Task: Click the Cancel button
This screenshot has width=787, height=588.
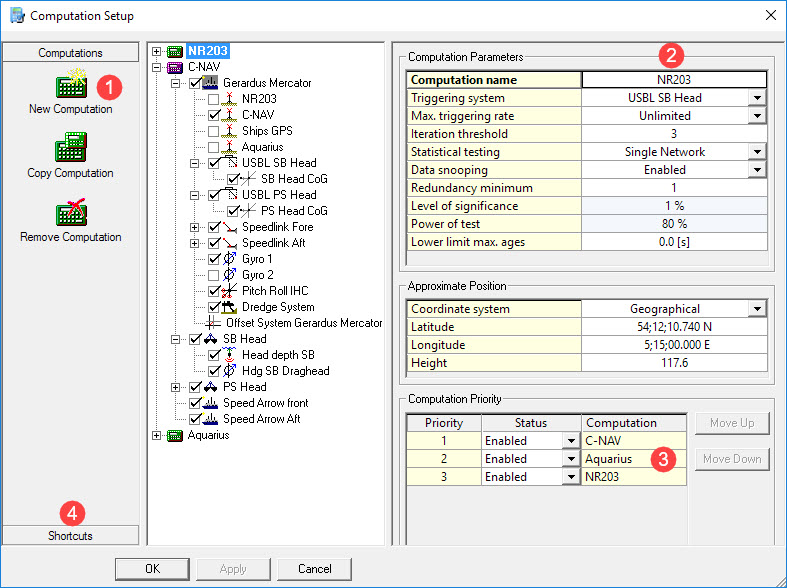Action: (x=314, y=569)
